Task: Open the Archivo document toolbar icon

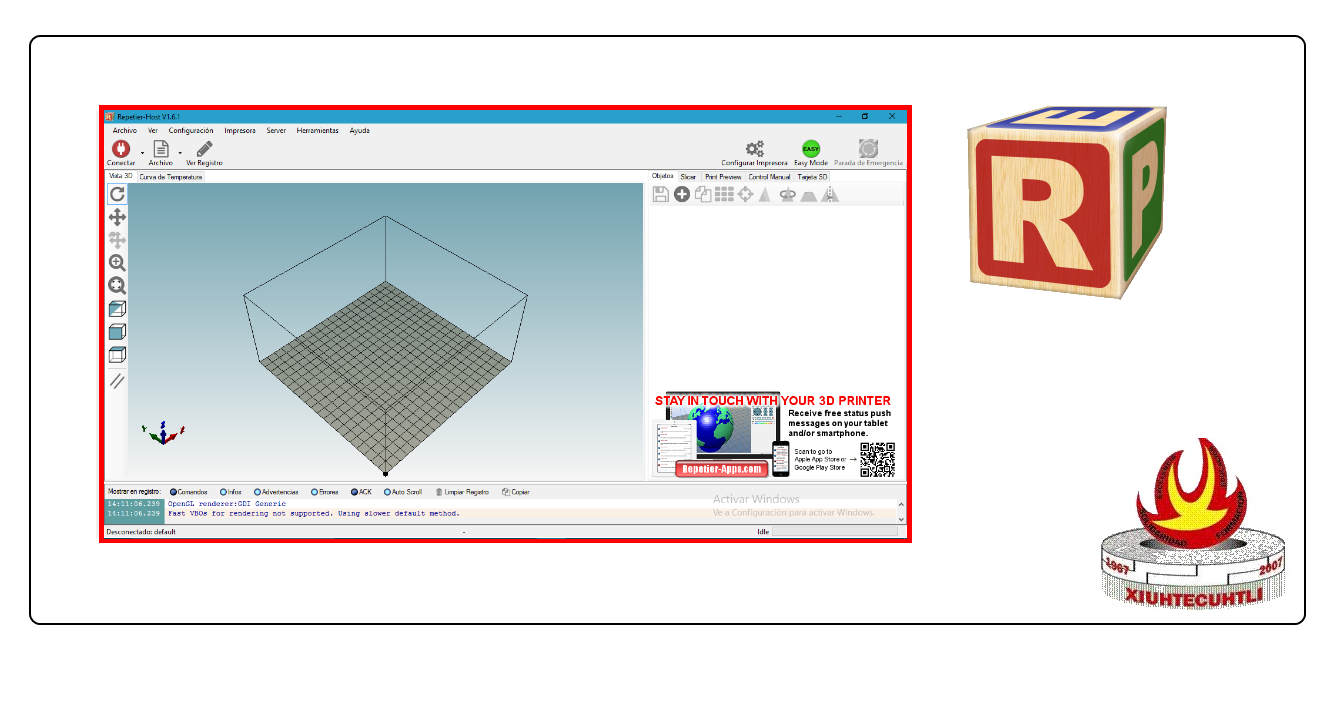Action: click(x=161, y=149)
